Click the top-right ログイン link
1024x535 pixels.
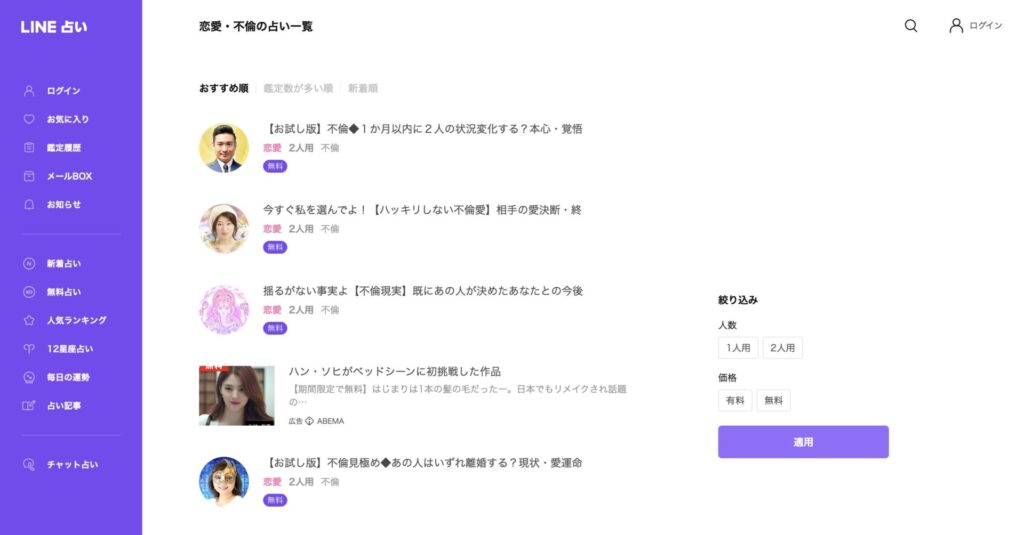tap(985, 25)
